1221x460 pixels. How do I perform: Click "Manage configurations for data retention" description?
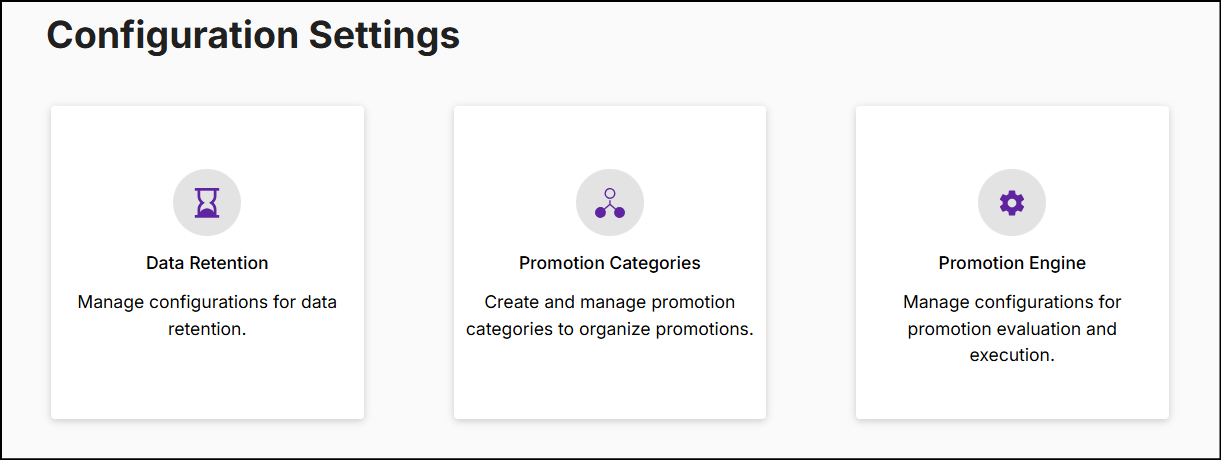(207, 315)
